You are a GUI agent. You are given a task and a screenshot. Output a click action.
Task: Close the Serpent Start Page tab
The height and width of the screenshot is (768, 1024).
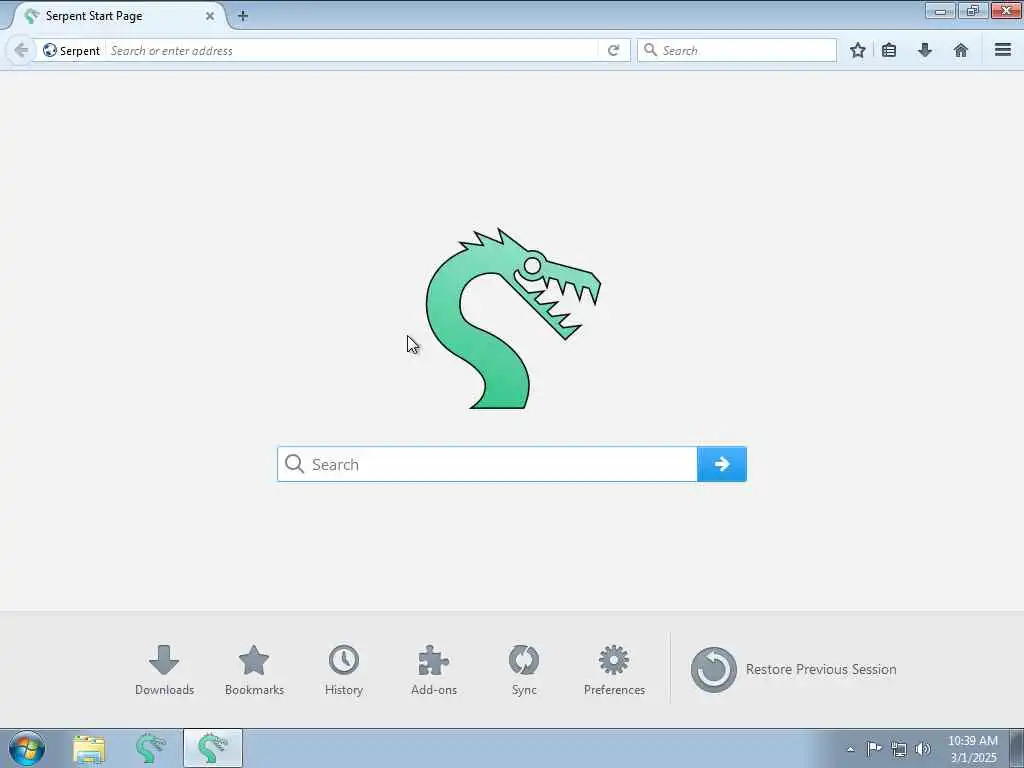coord(210,16)
